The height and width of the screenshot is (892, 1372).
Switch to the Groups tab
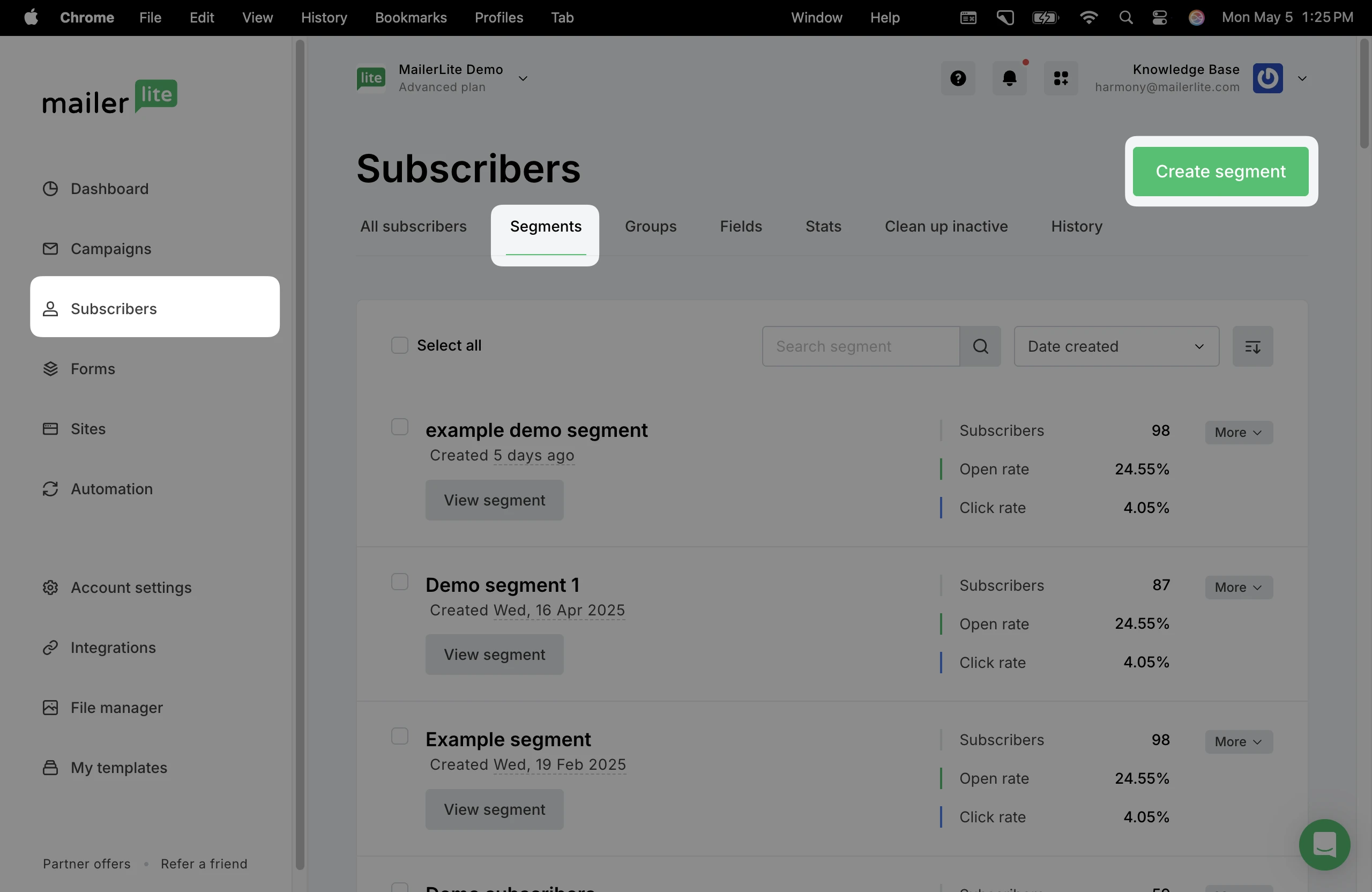tap(650, 227)
